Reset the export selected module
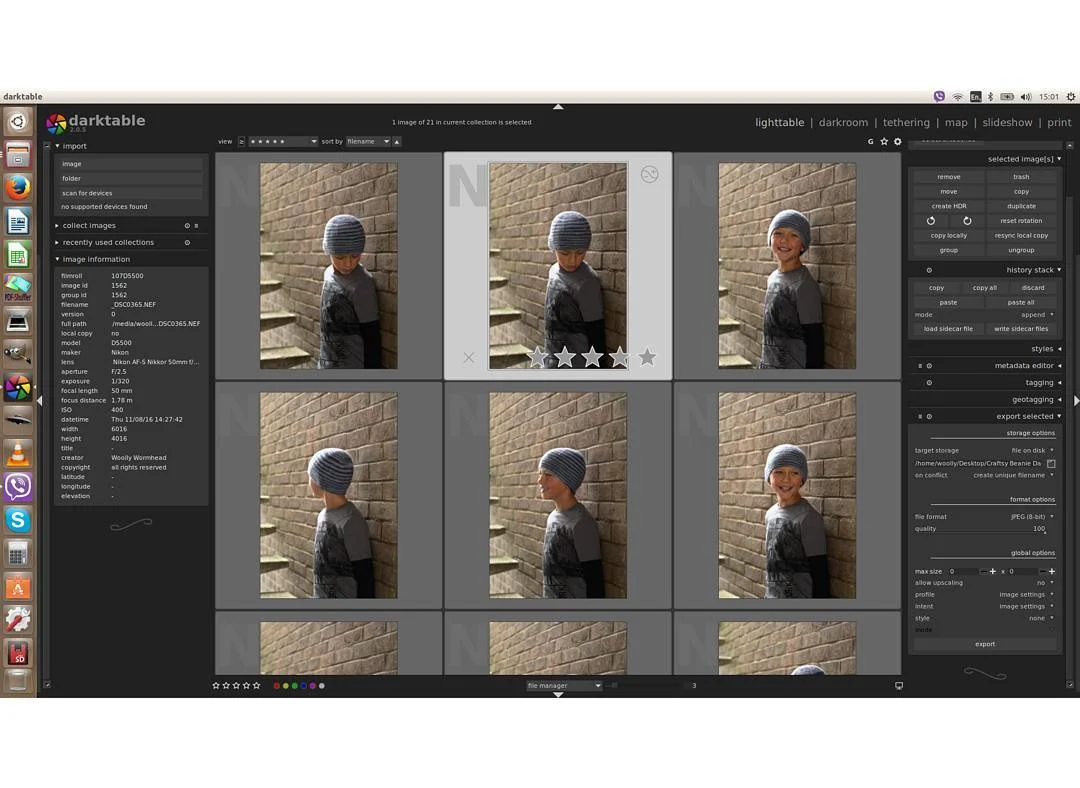1080x788 pixels. [x=928, y=417]
